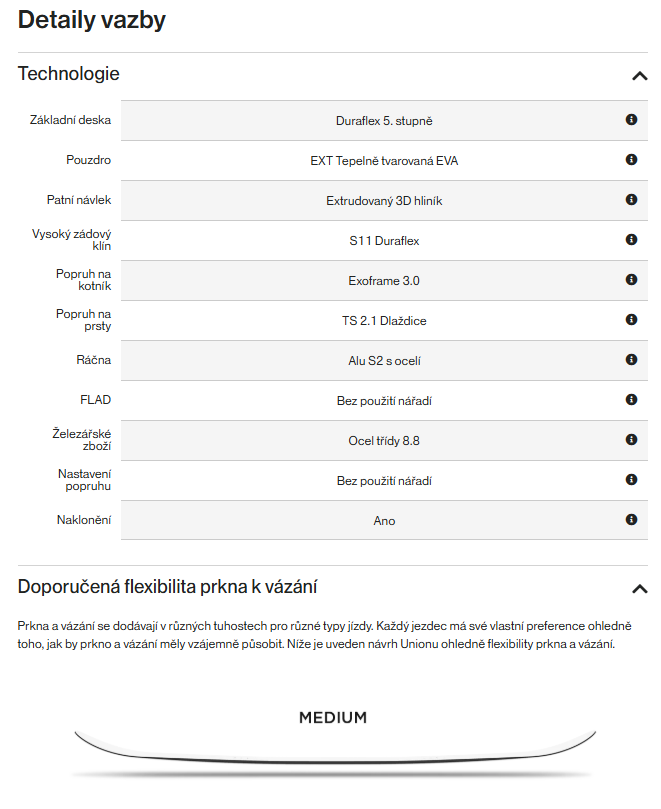Click info icon in Ráčna row

[631, 360]
